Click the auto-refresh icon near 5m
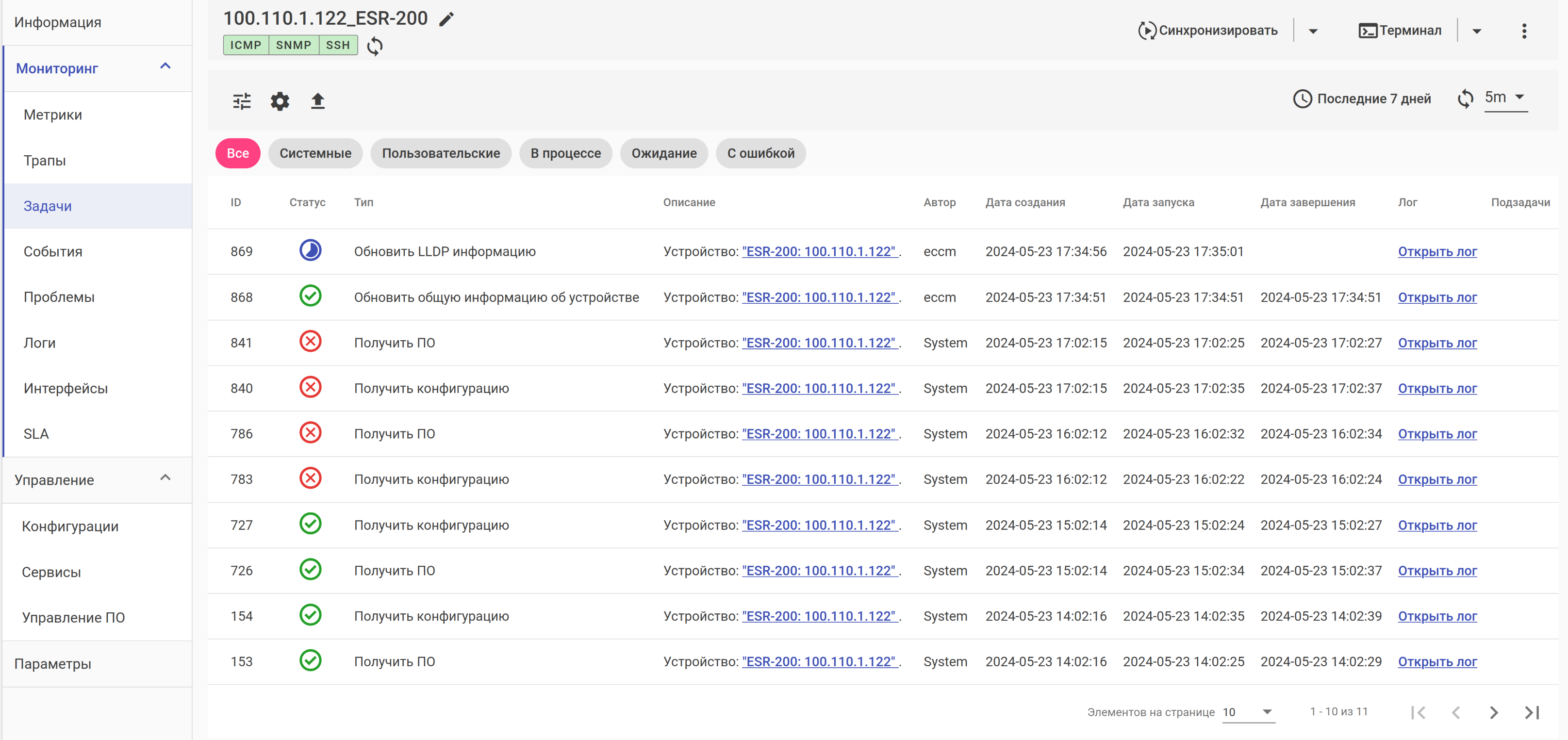The height and width of the screenshot is (740, 1568). click(x=1465, y=99)
